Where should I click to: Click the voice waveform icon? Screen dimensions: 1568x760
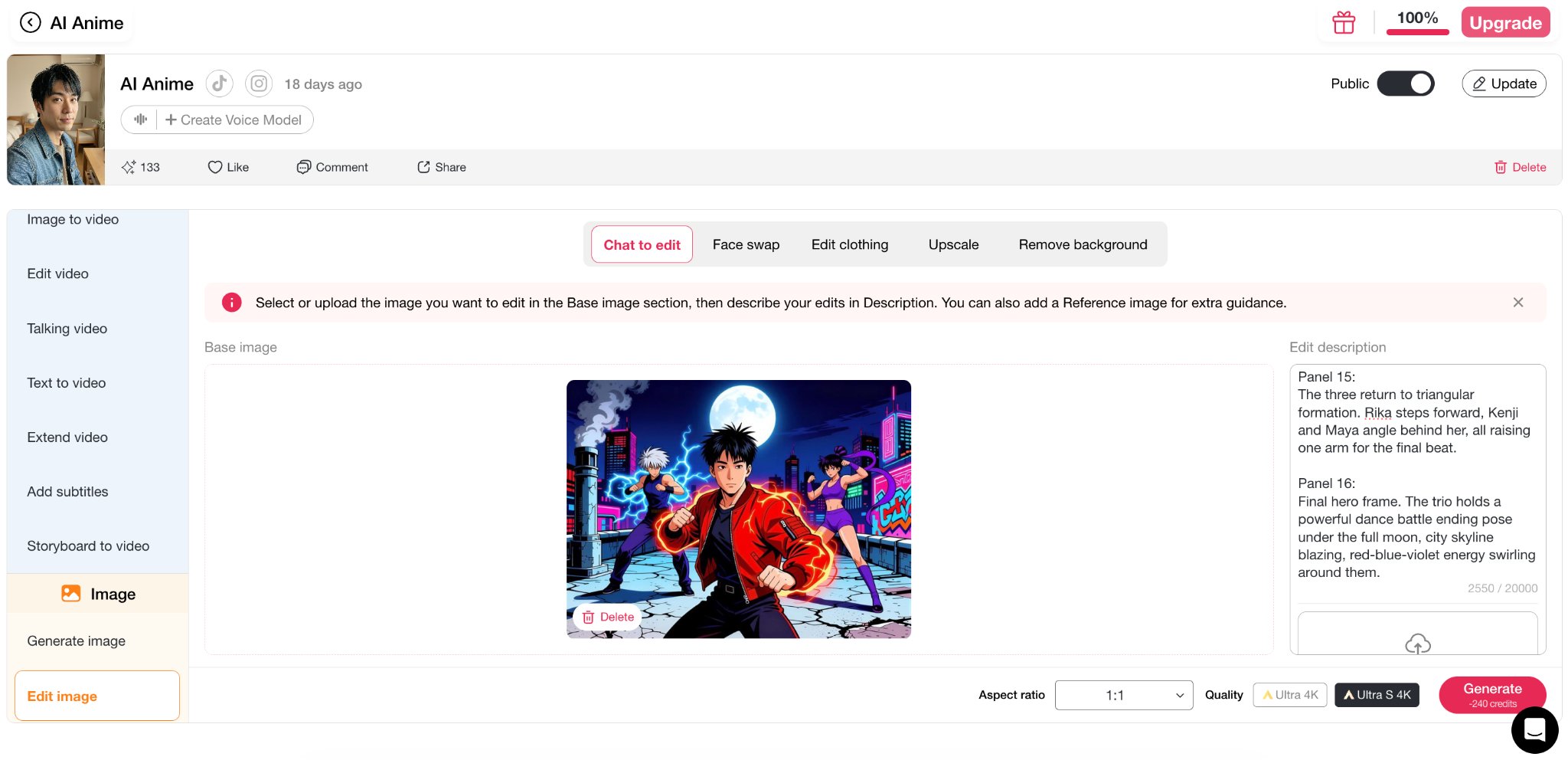coord(140,120)
